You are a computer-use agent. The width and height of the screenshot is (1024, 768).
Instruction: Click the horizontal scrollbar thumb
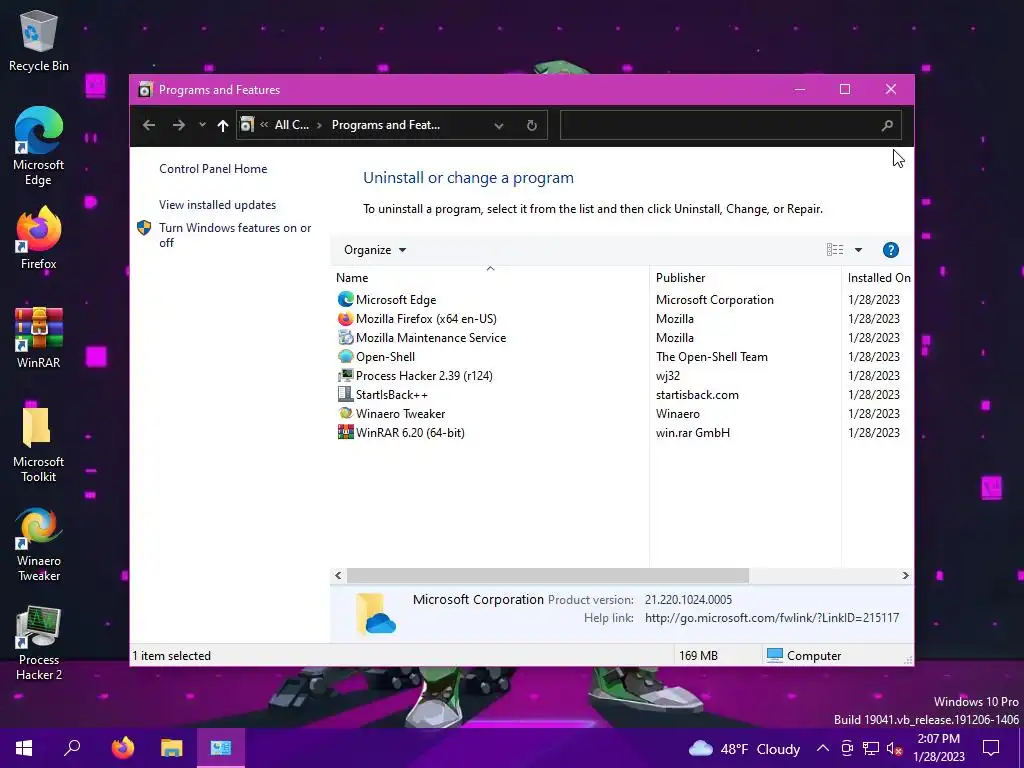(x=547, y=575)
